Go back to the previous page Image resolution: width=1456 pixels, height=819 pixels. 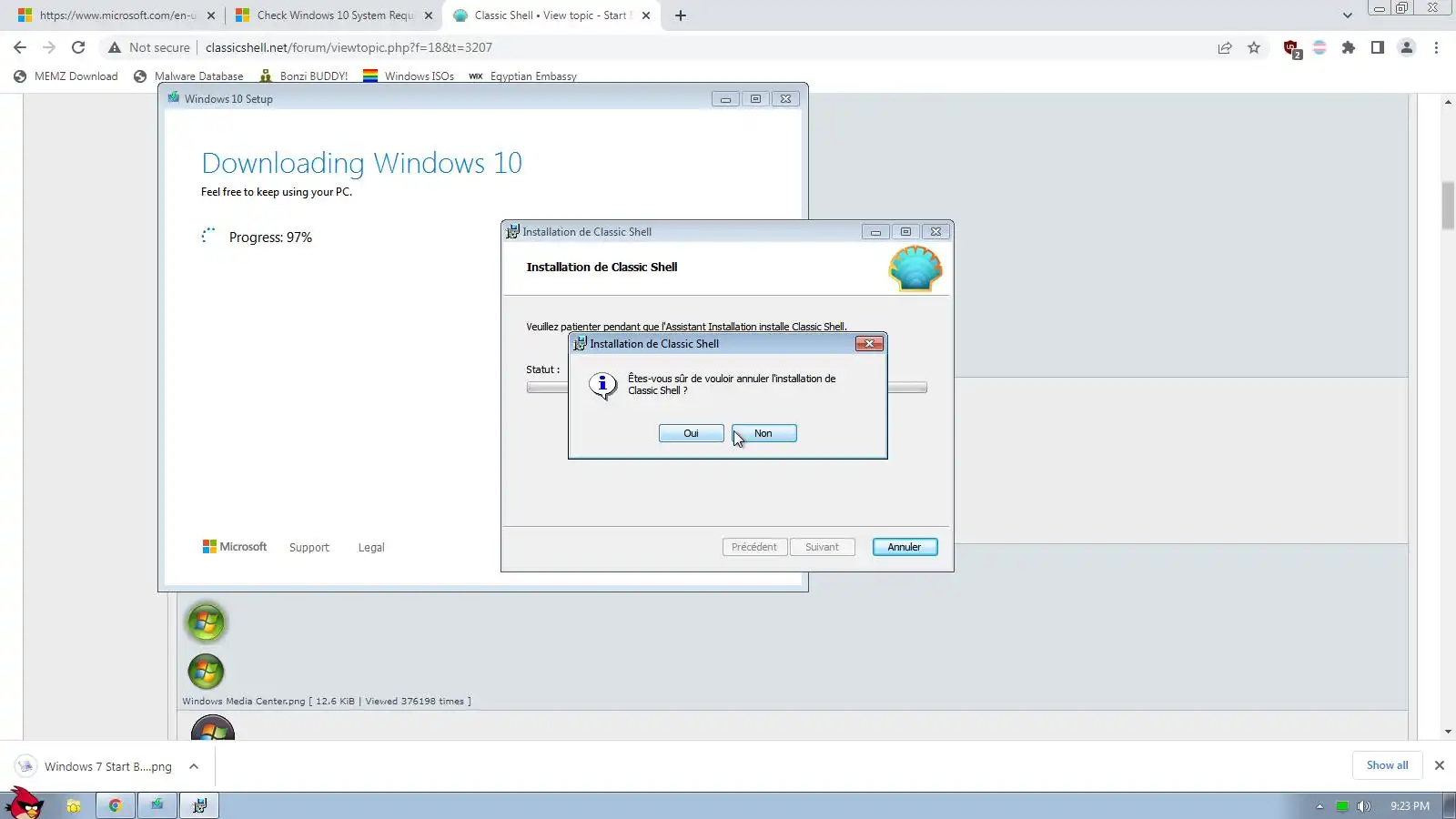coord(20,47)
